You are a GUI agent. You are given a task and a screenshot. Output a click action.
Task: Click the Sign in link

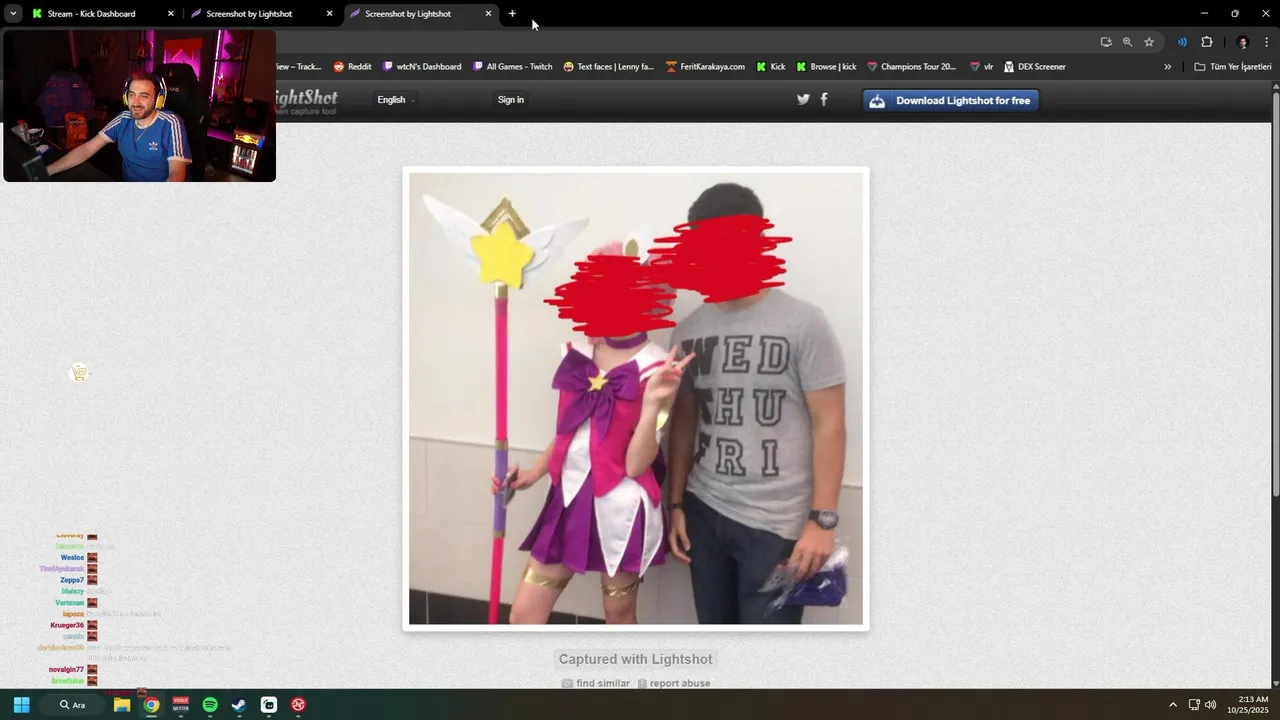click(511, 100)
